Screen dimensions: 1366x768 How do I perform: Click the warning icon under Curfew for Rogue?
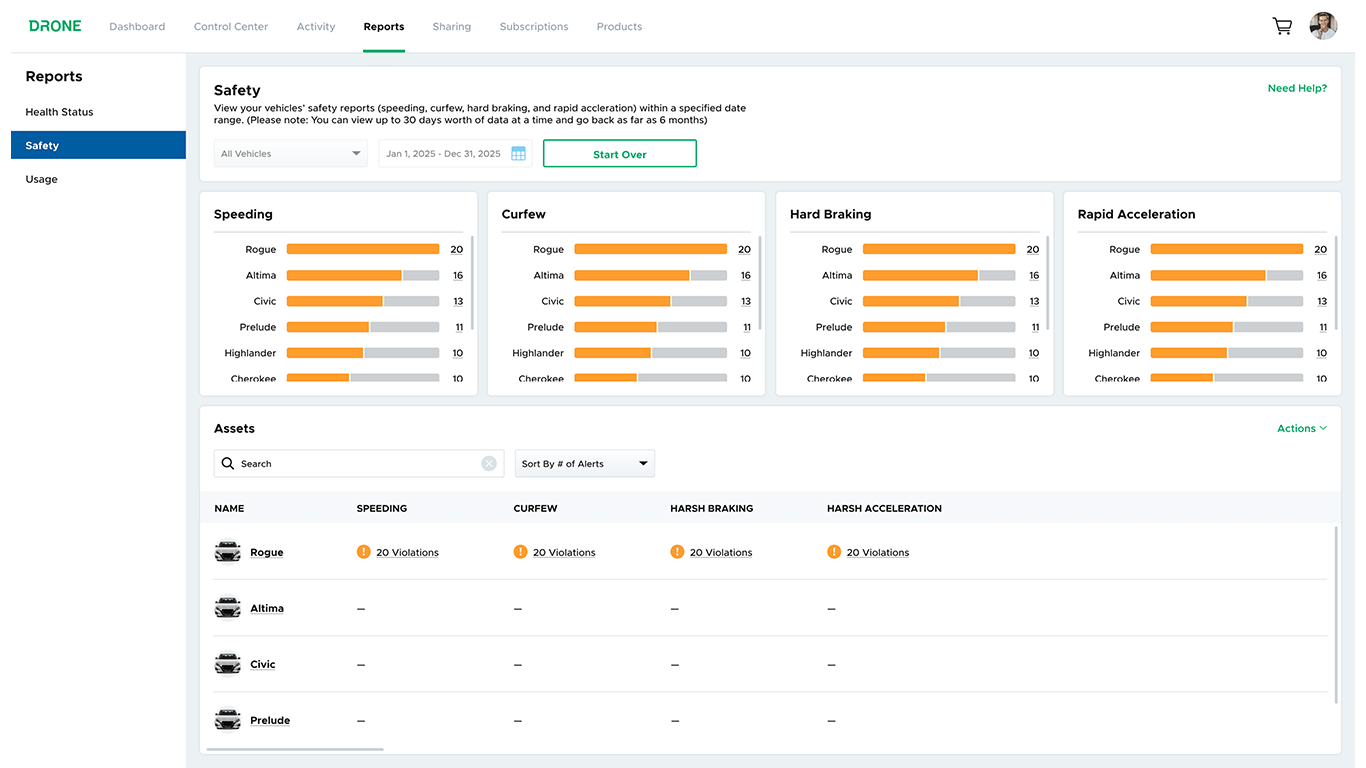pos(520,551)
